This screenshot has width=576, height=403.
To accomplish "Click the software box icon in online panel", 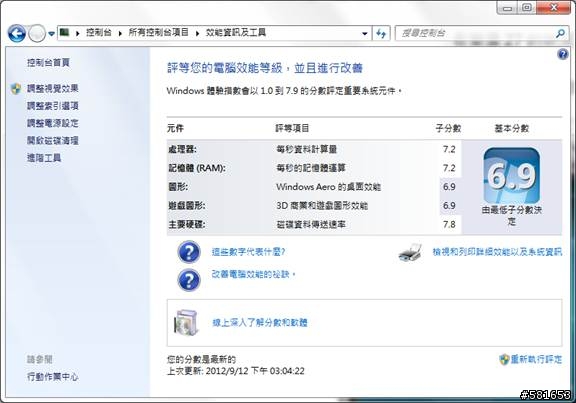I will (186, 323).
